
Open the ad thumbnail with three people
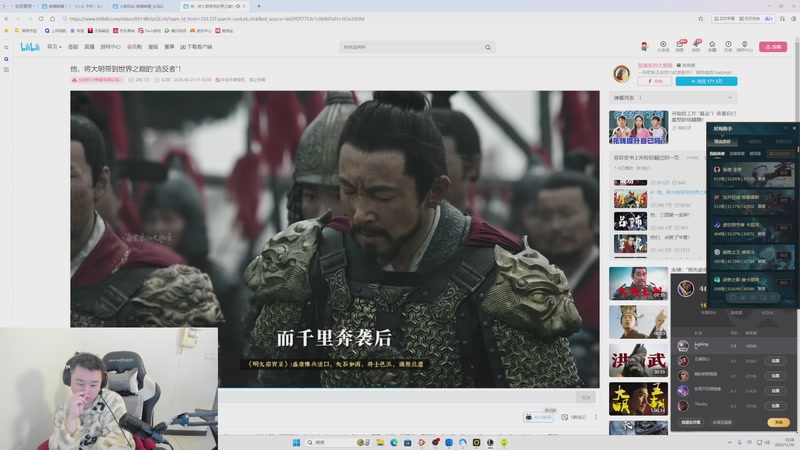point(638,127)
